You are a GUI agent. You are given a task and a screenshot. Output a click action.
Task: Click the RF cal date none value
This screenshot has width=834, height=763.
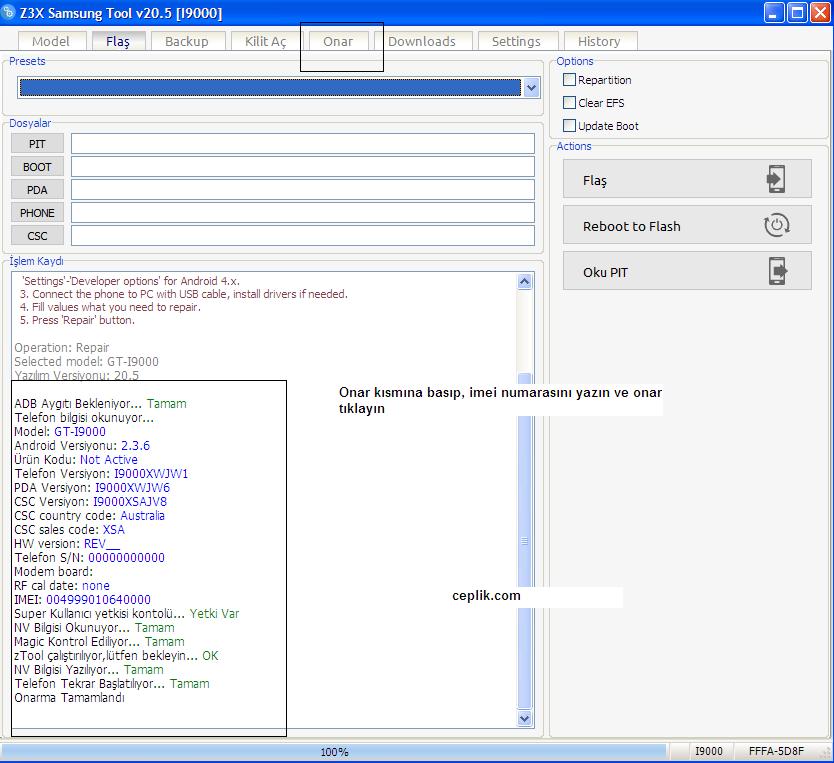(x=96, y=585)
